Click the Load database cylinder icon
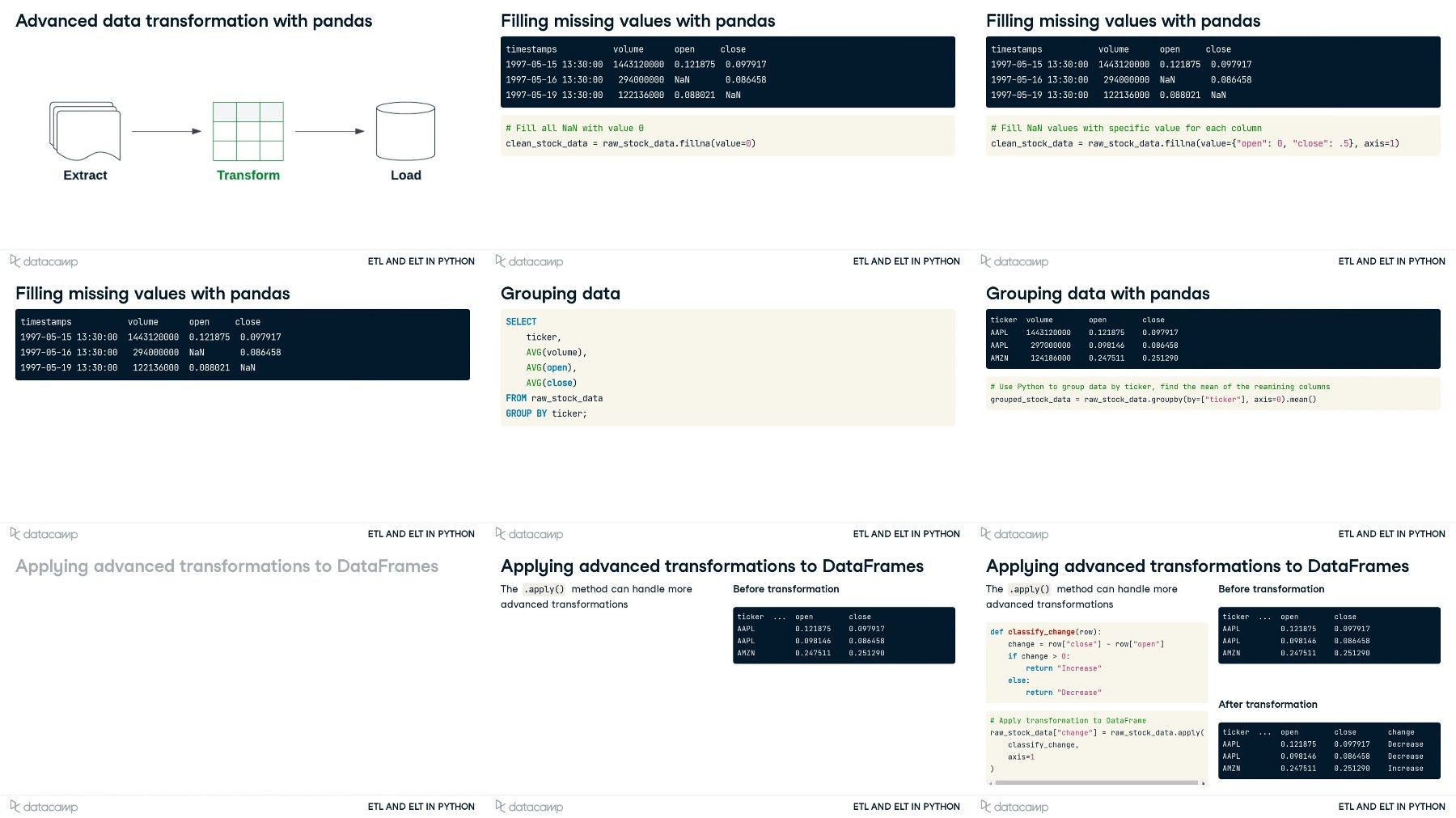The width and height of the screenshot is (1456, 818). [406, 131]
